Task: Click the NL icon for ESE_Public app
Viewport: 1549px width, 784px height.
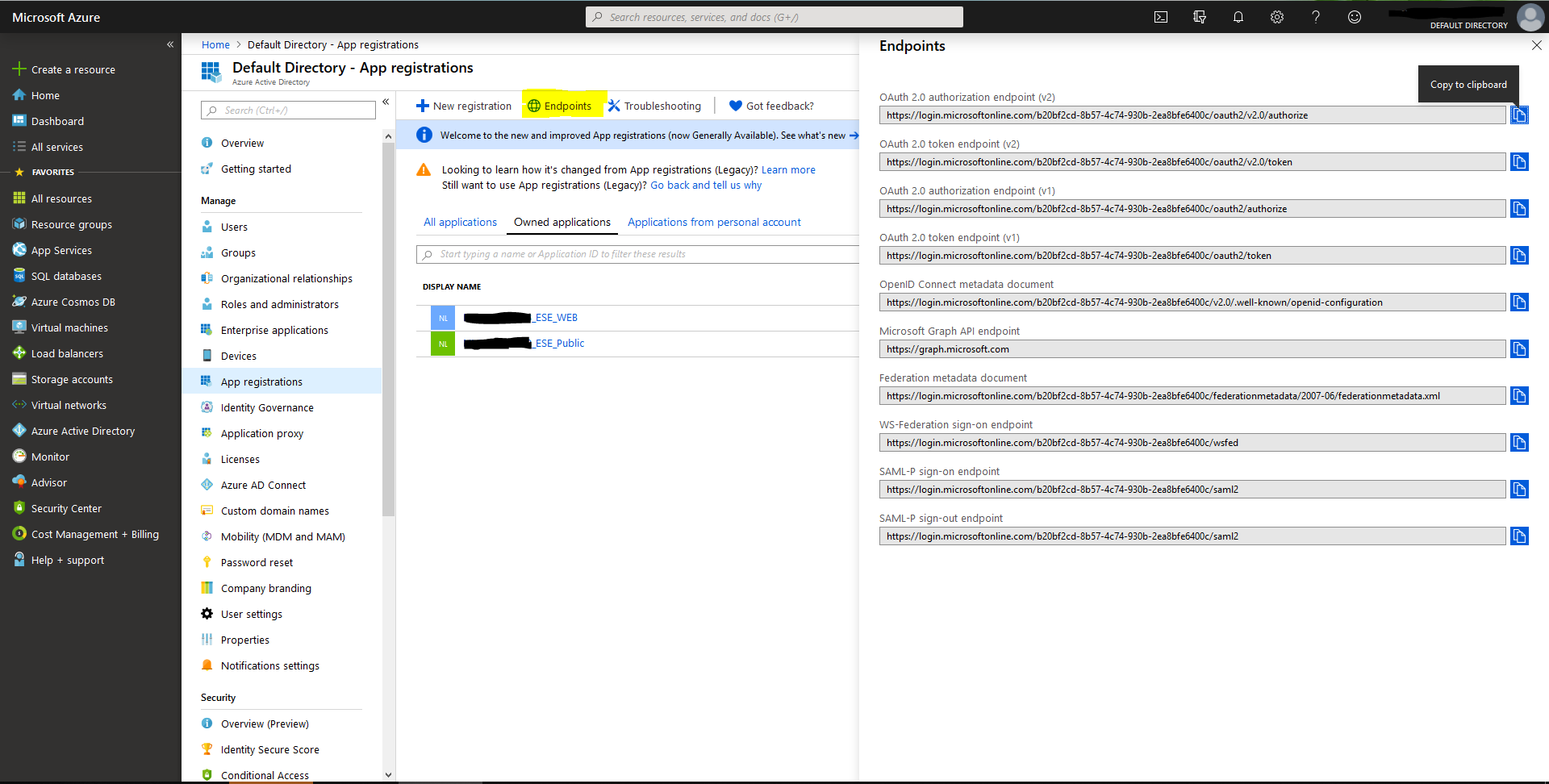Action: click(443, 344)
